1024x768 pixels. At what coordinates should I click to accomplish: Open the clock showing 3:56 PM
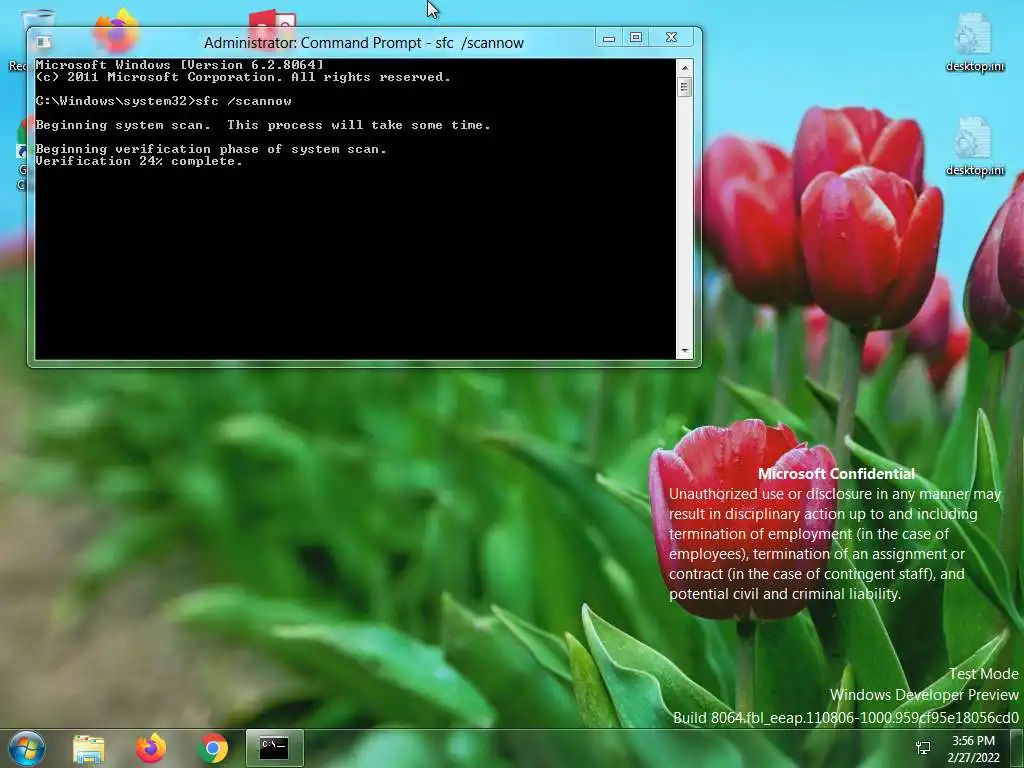(973, 749)
